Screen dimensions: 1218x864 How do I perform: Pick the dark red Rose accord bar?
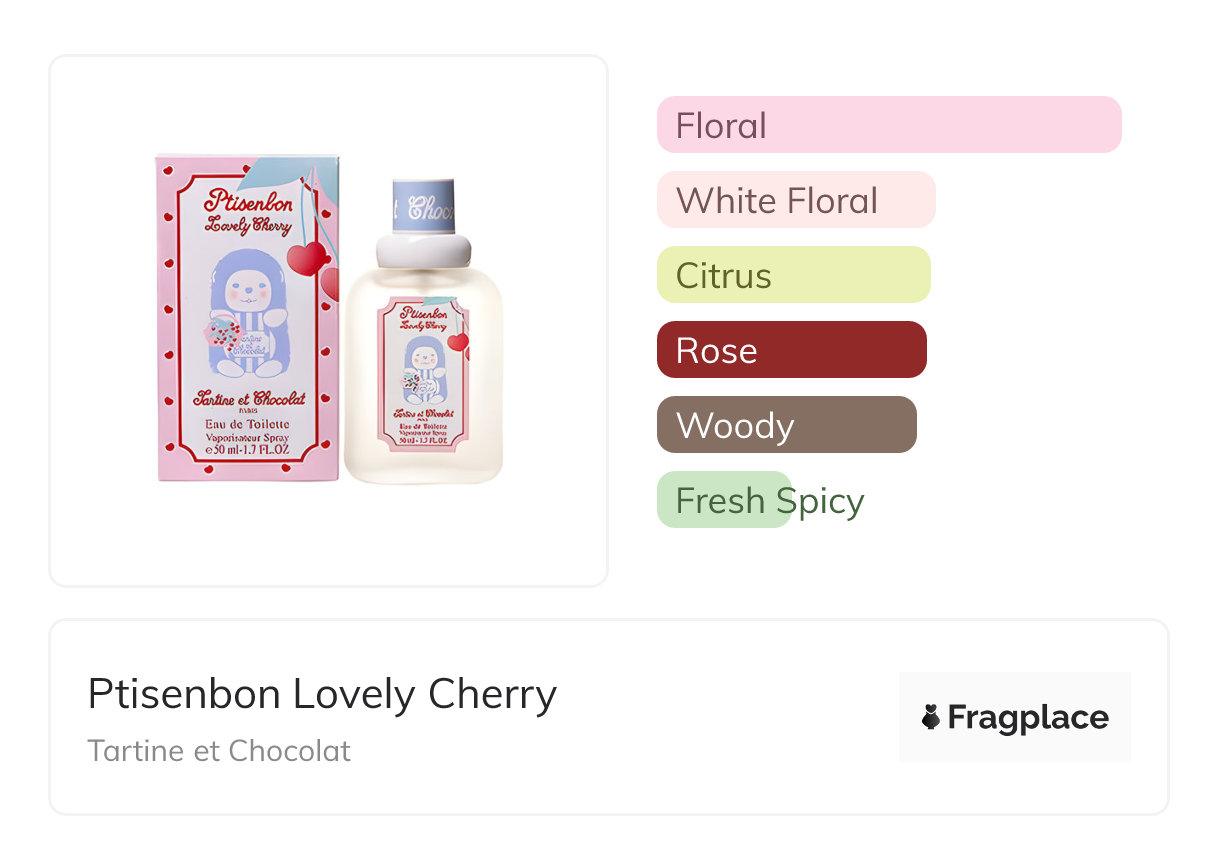coord(791,350)
